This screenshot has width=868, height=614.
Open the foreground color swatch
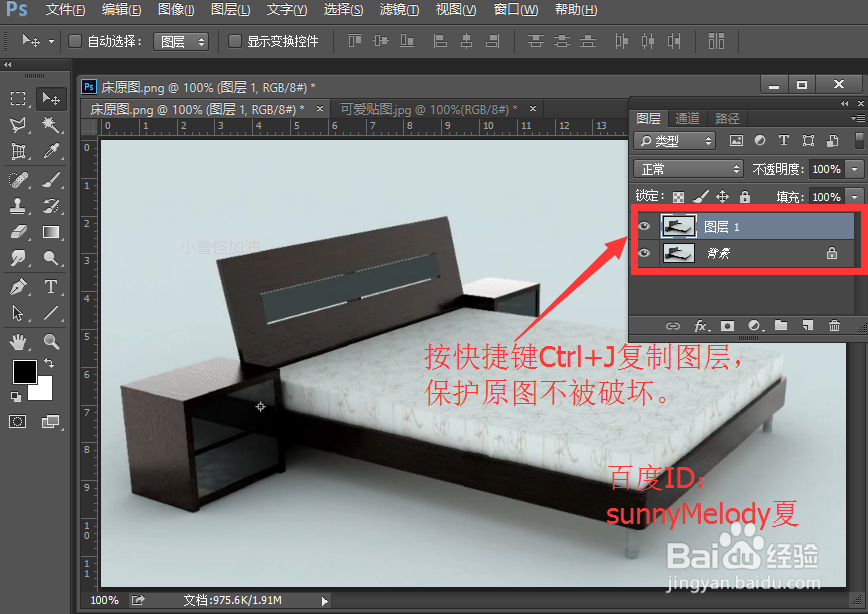[x=24, y=371]
